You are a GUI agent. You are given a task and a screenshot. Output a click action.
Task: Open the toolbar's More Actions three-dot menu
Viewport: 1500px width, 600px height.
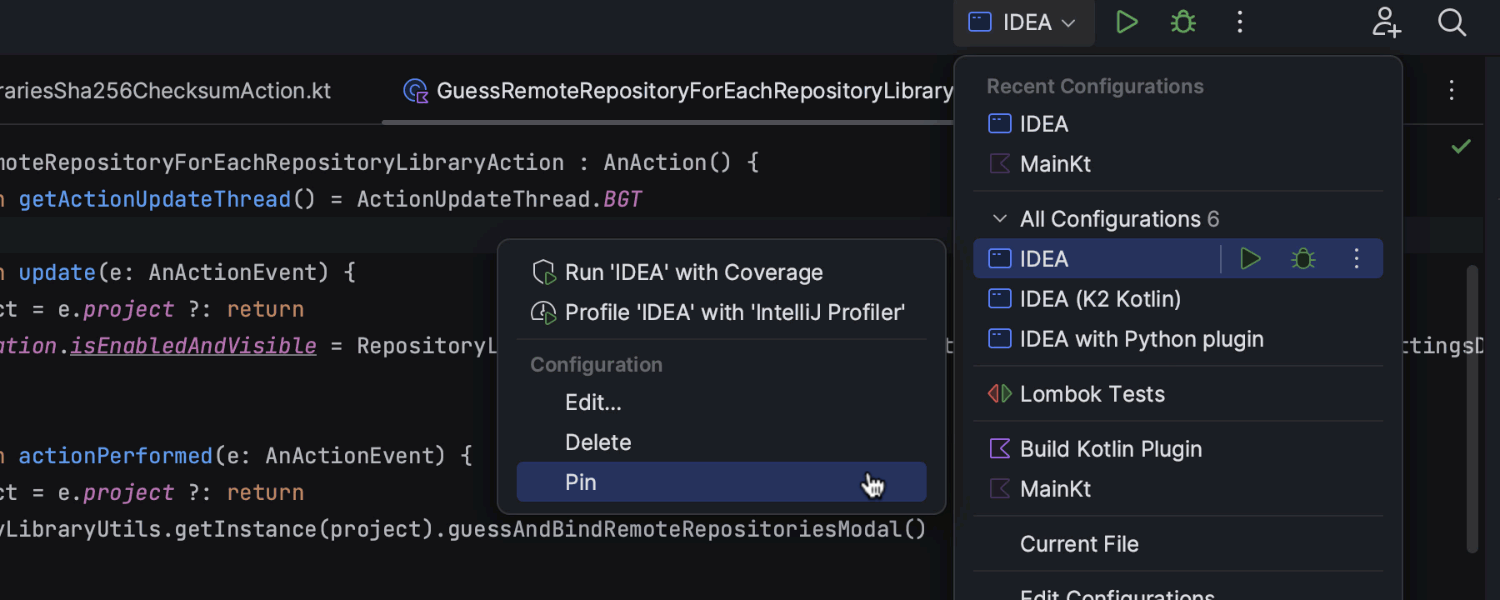[1240, 22]
